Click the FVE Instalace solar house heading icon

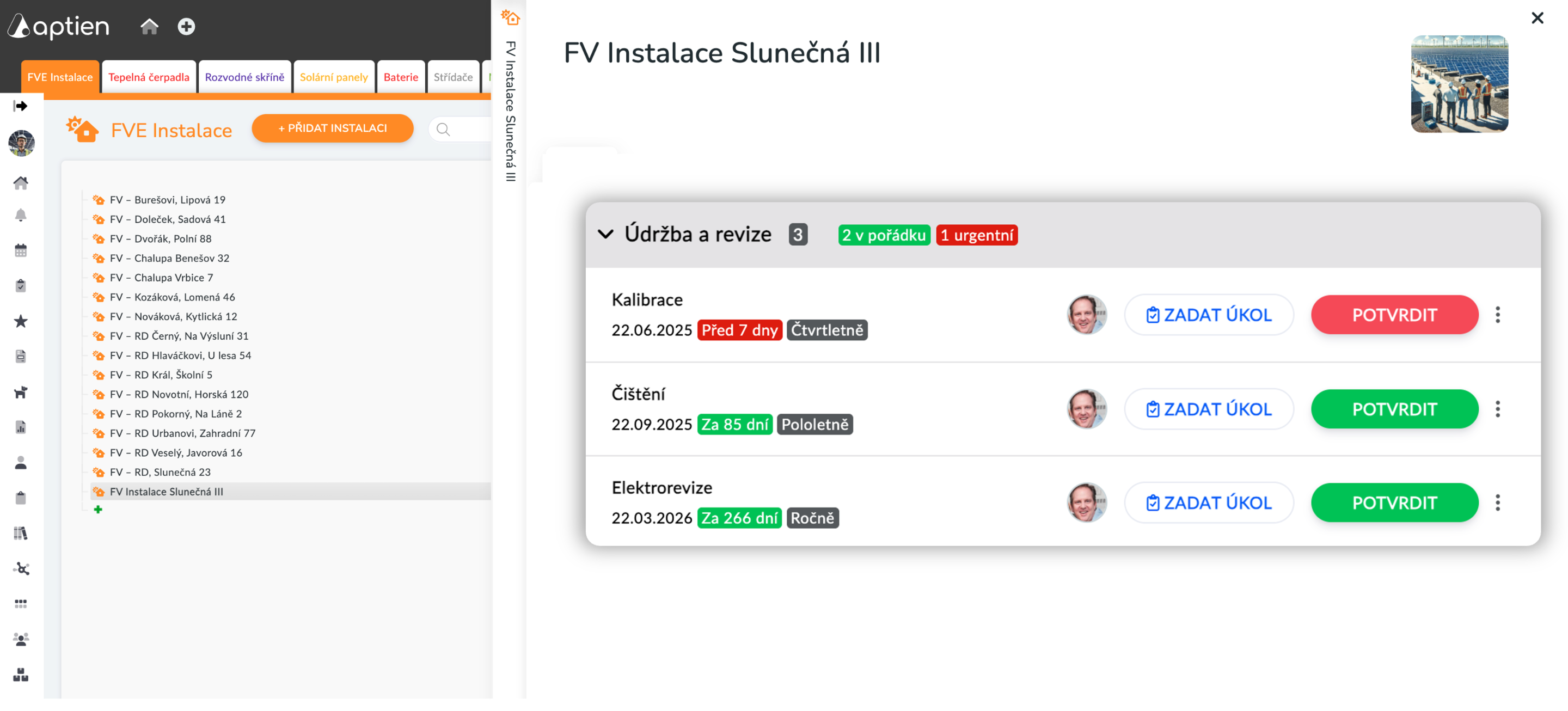(82, 129)
